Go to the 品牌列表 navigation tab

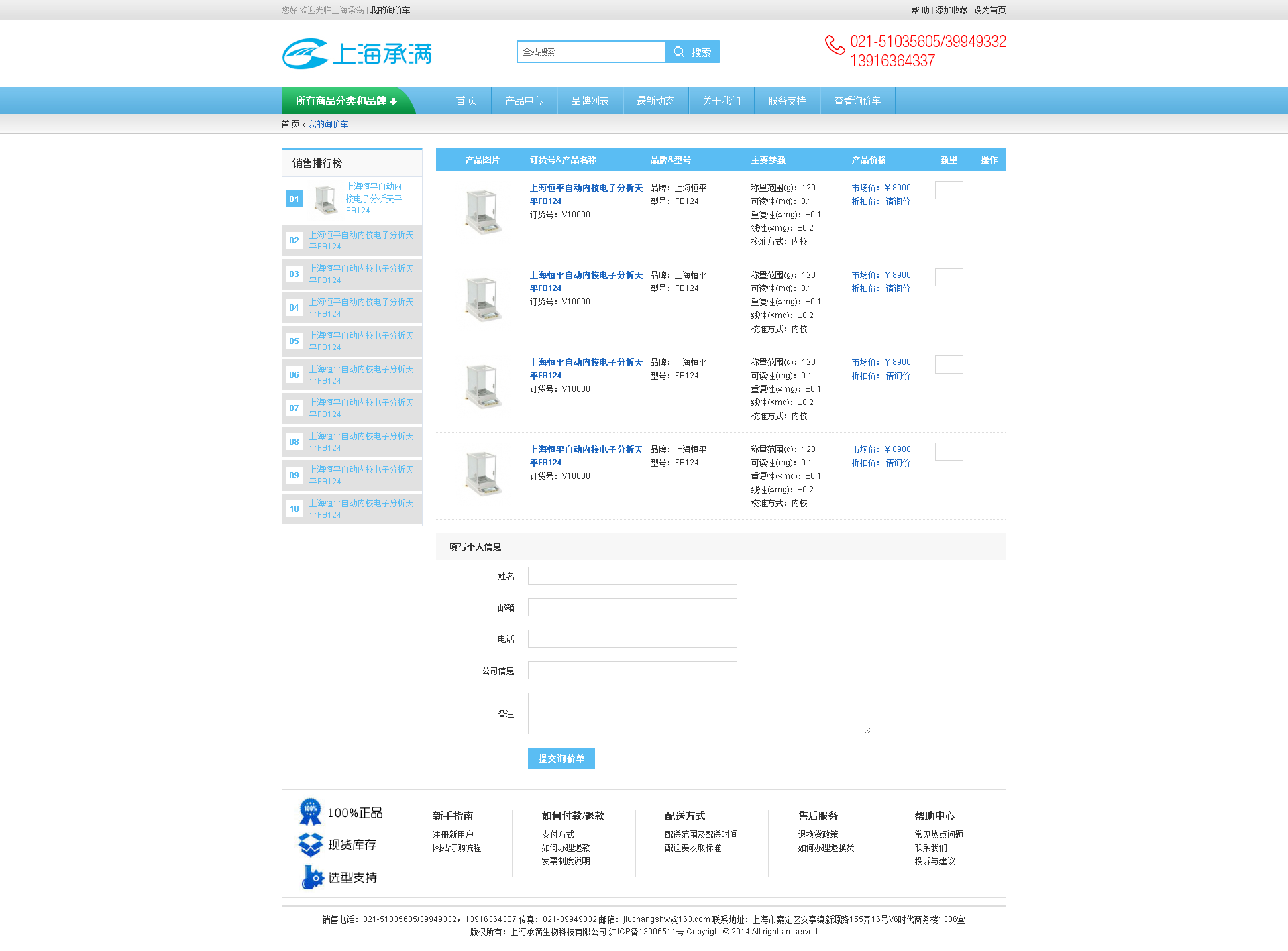coord(589,101)
